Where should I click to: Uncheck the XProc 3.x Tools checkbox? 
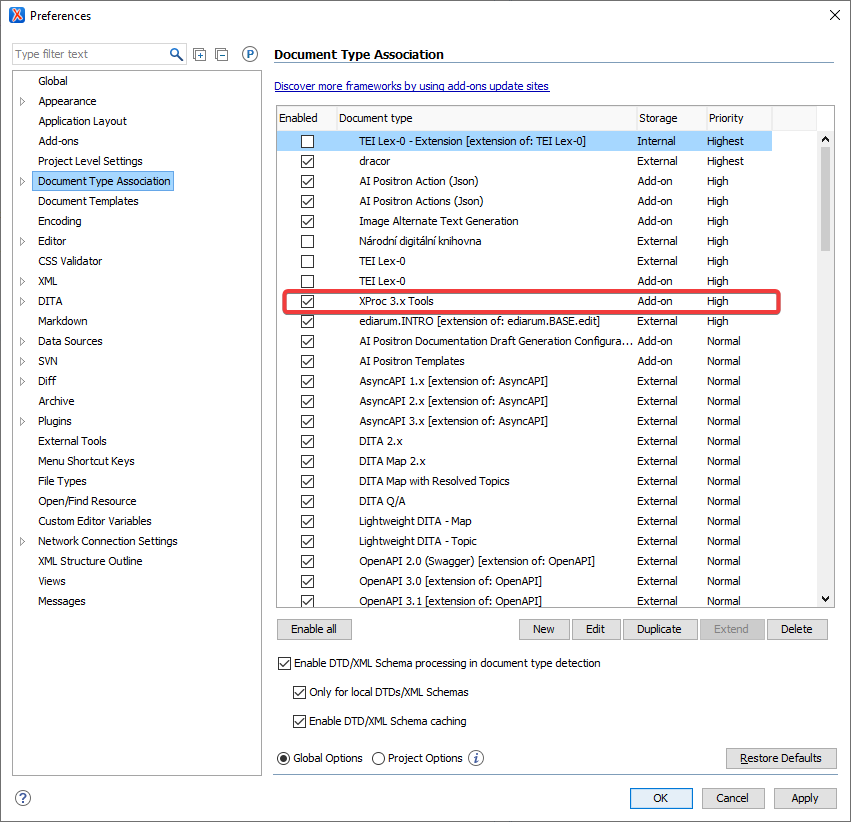[x=307, y=302]
